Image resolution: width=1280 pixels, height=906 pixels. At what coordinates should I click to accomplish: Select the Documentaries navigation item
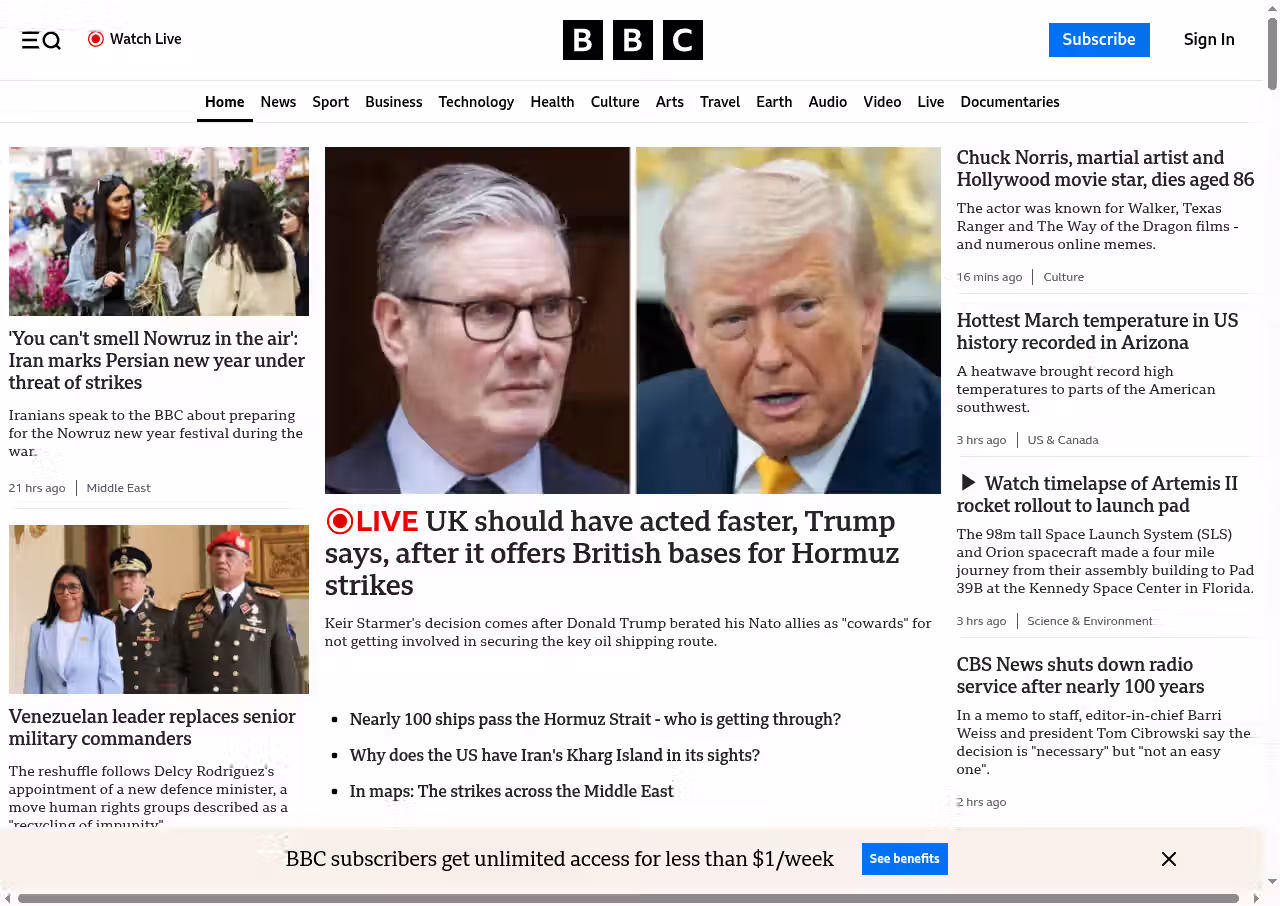(1010, 102)
